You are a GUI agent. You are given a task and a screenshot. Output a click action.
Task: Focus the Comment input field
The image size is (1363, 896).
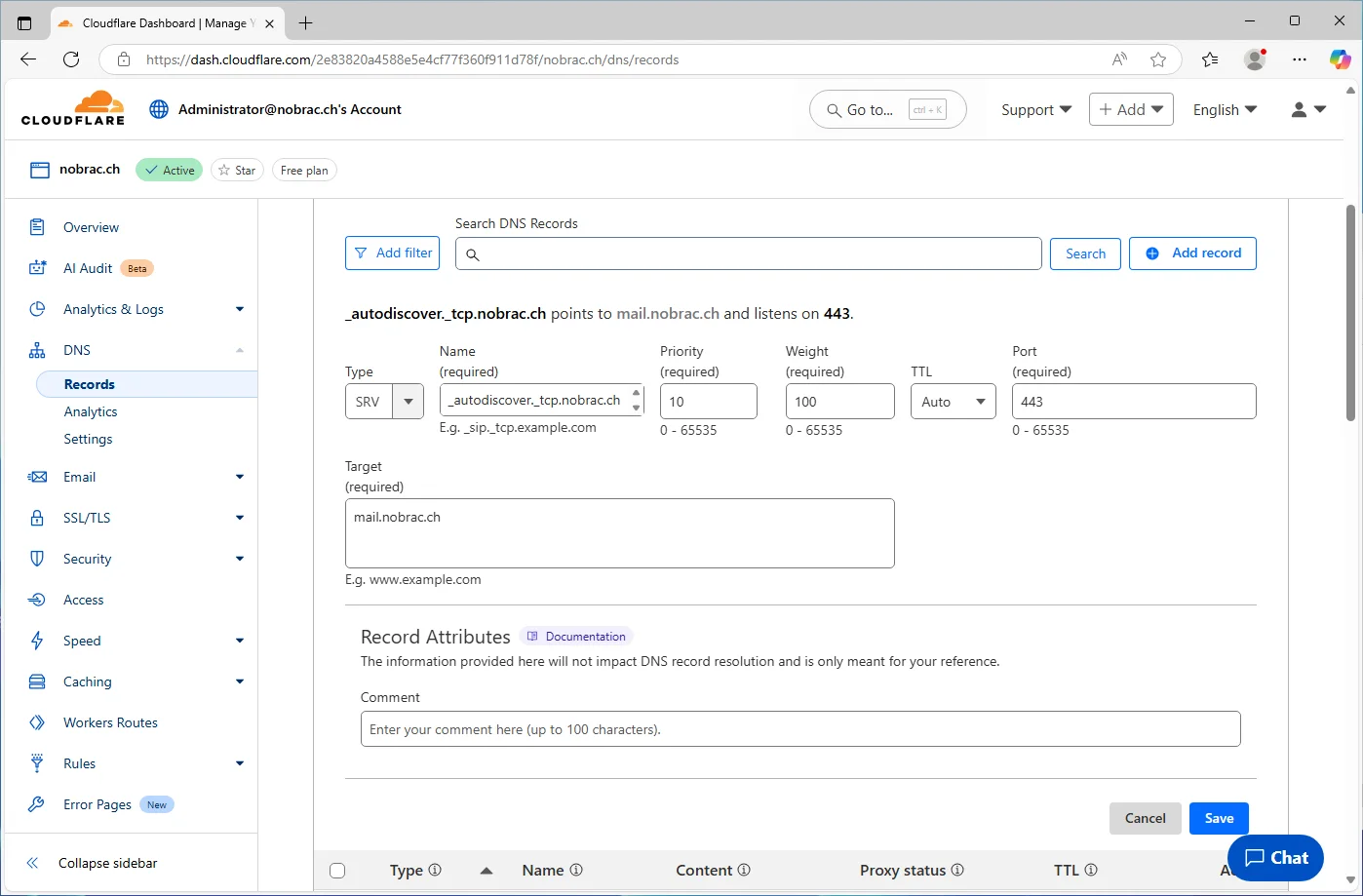pos(800,729)
